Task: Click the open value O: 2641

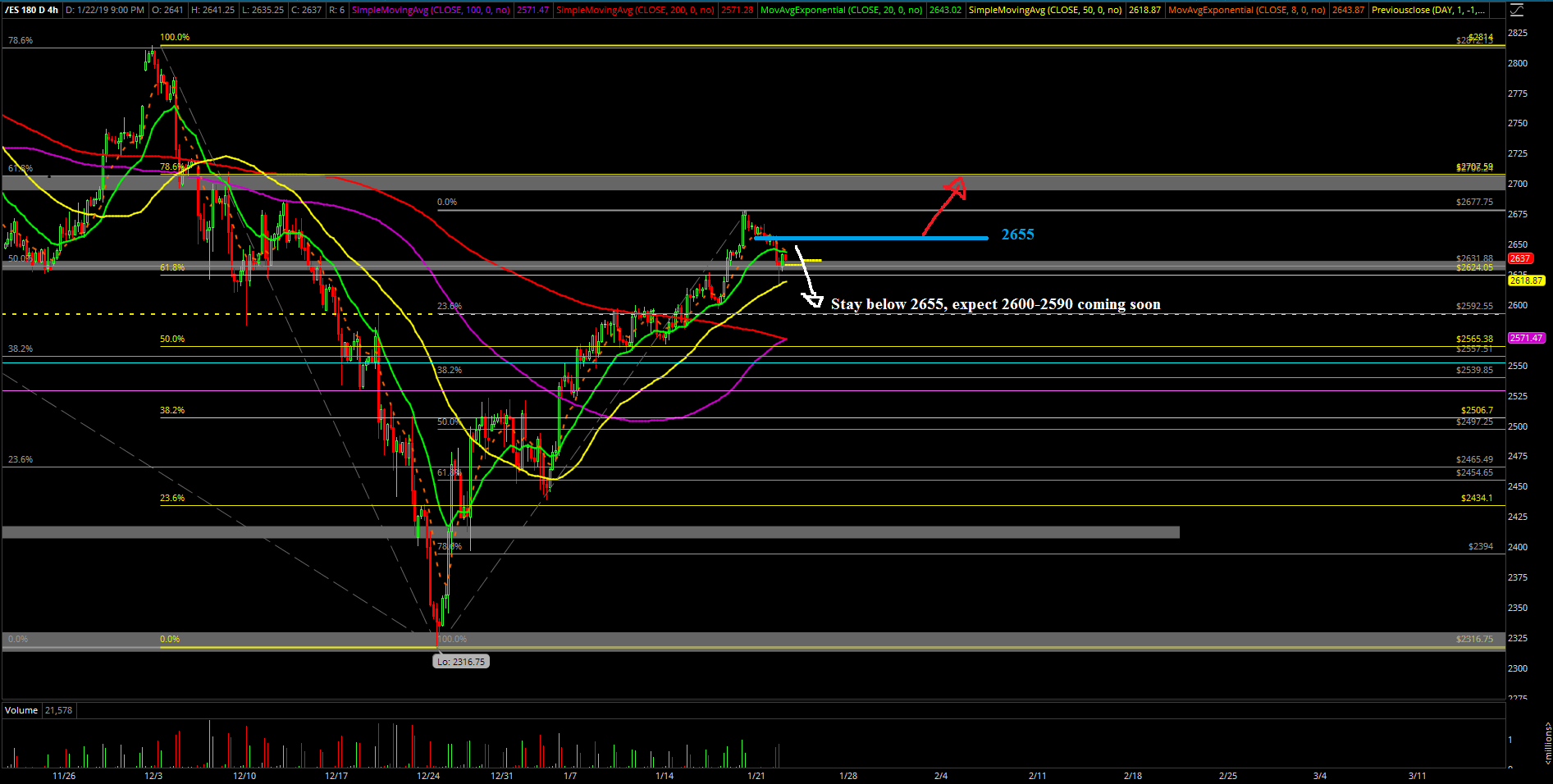Action: pos(168,10)
